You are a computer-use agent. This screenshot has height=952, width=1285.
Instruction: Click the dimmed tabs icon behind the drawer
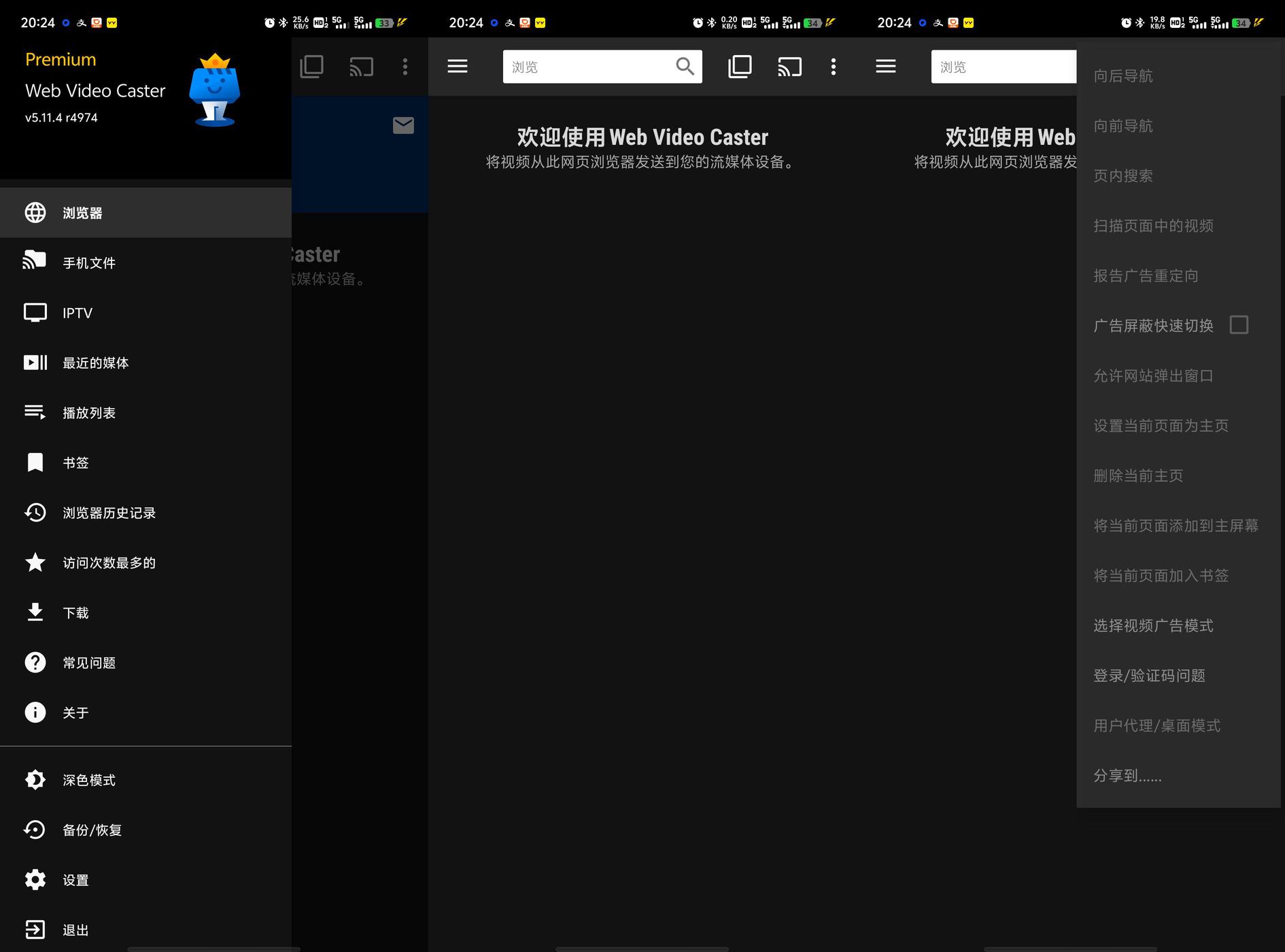click(311, 66)
